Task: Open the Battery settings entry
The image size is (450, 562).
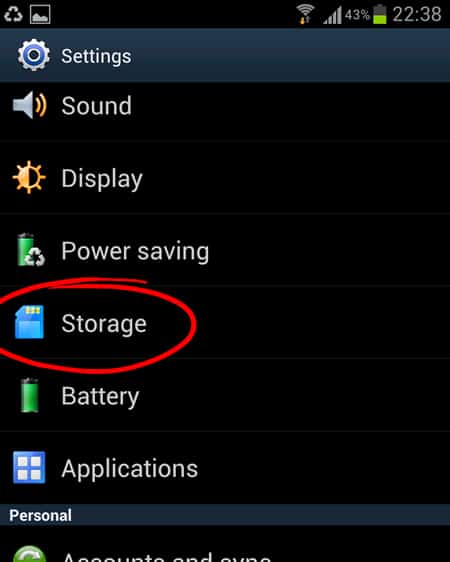Action: click(x=225, y=395)
